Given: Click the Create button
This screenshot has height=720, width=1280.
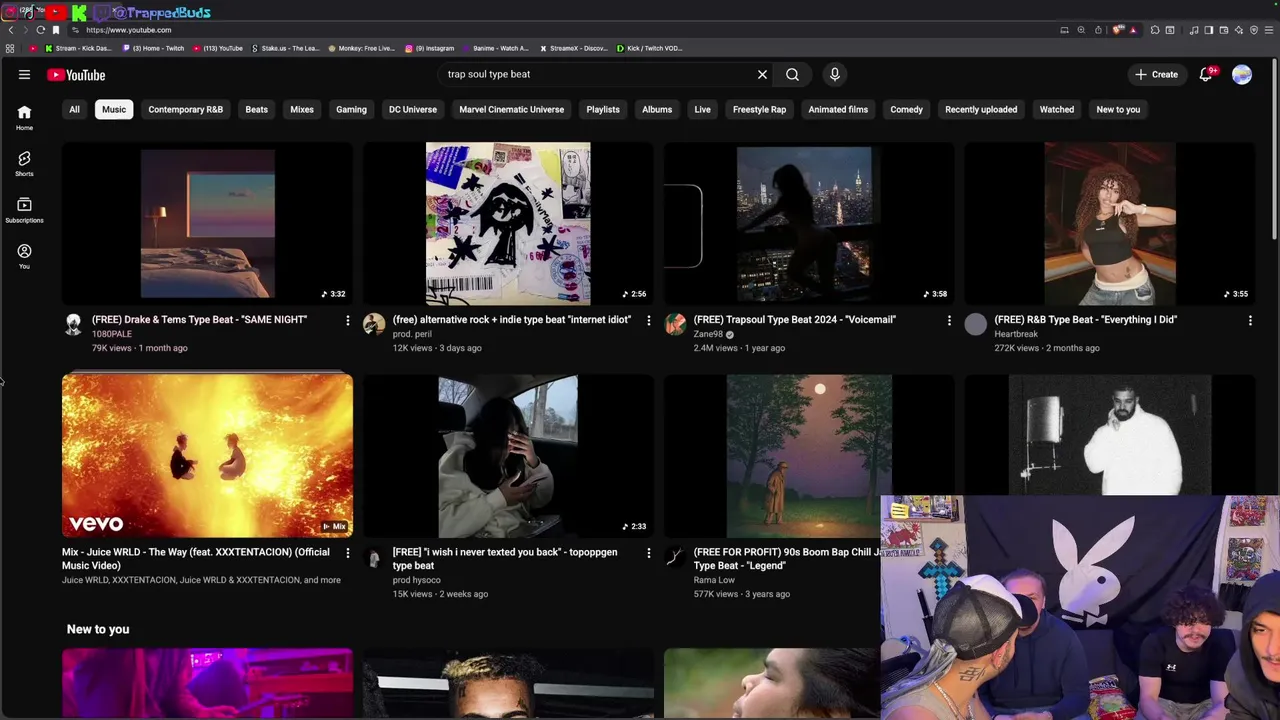Looking at the screenshot, I should (1156, 74).
